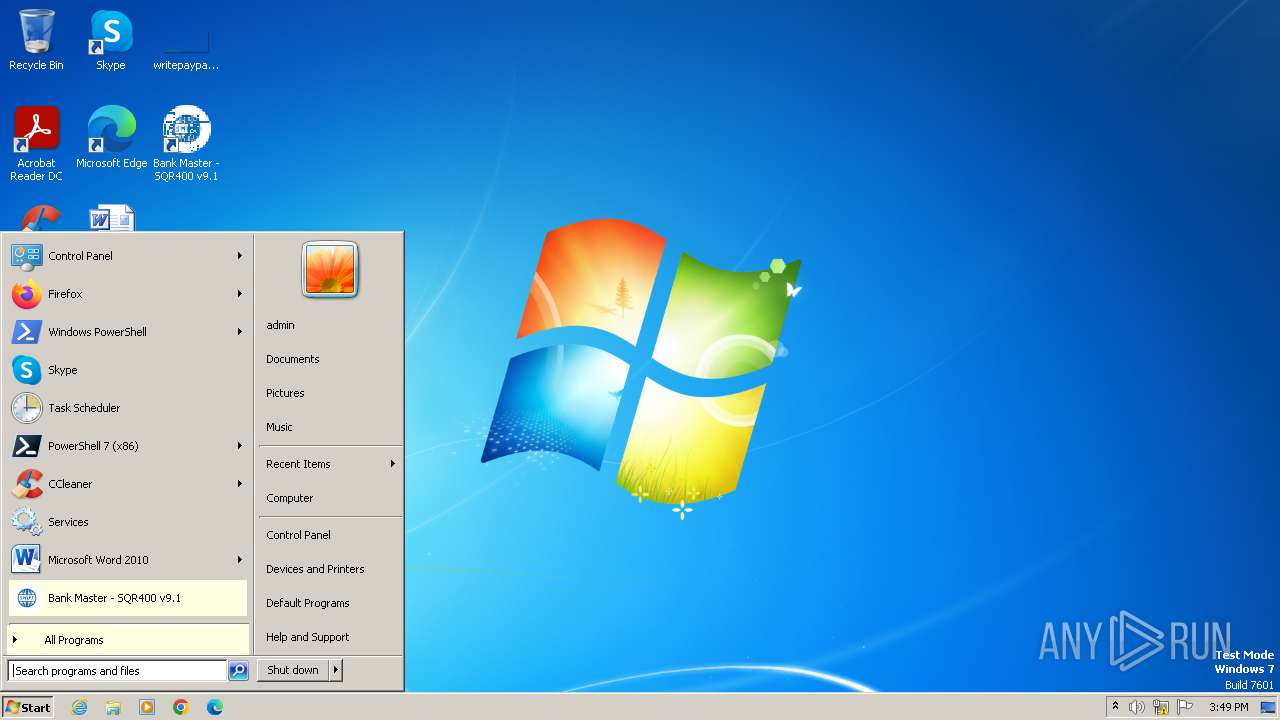Viewport: 1280px width, 720px height.
Task: Expand Windows PowerShell jump list arrow
Action: [x=240, y=332]
